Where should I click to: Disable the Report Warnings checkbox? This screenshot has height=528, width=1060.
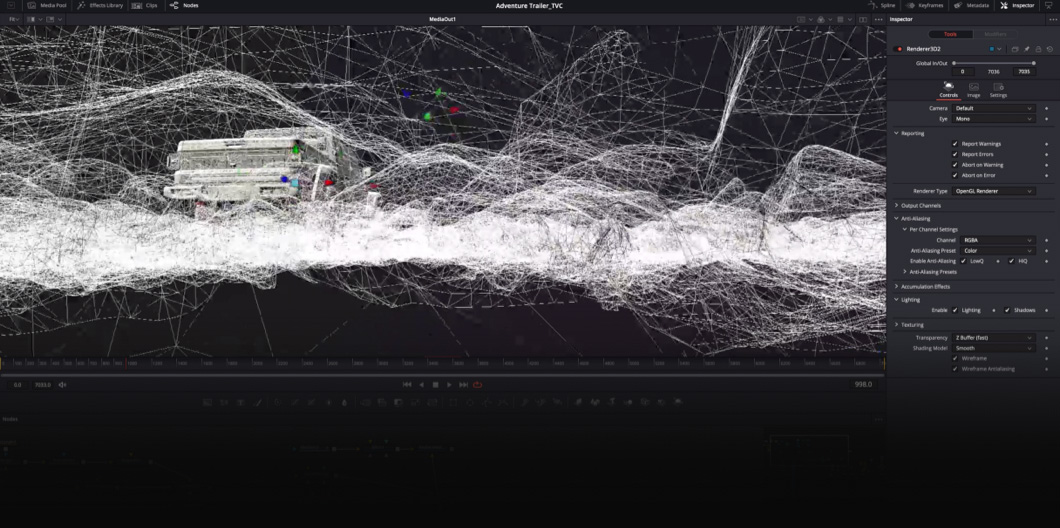click(955, 144)
